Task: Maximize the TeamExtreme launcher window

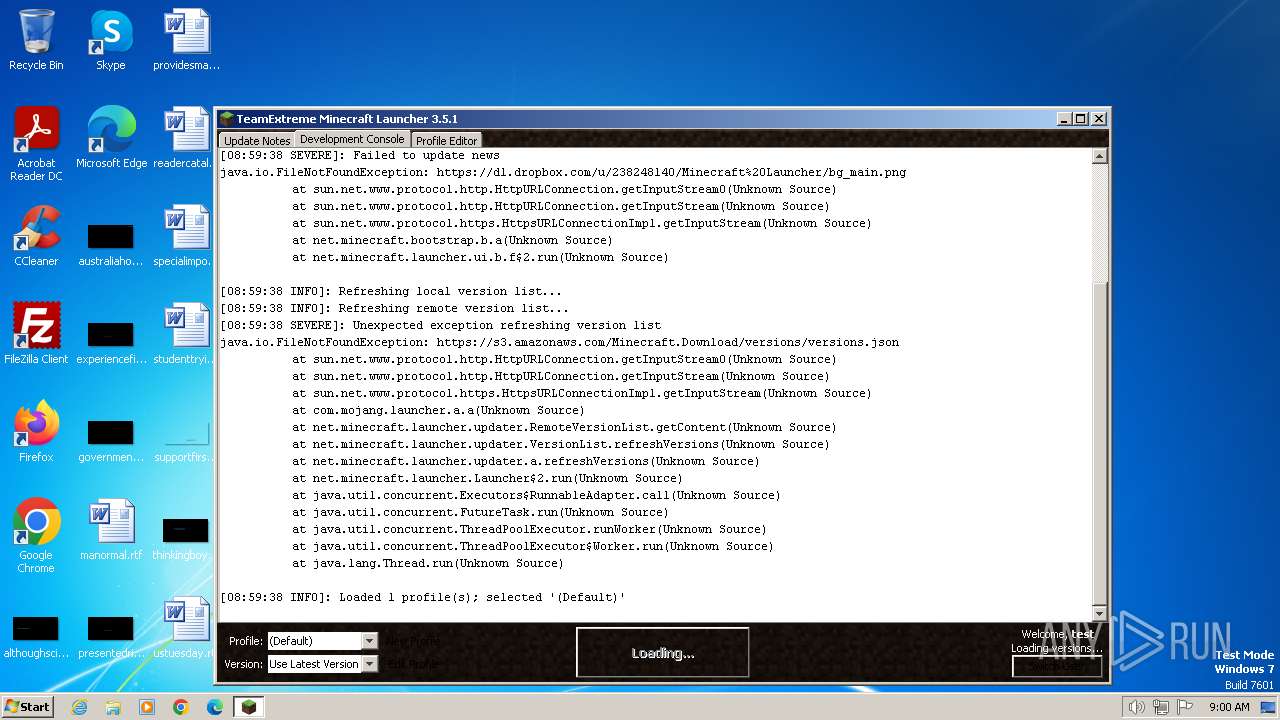Action: 1080,118
